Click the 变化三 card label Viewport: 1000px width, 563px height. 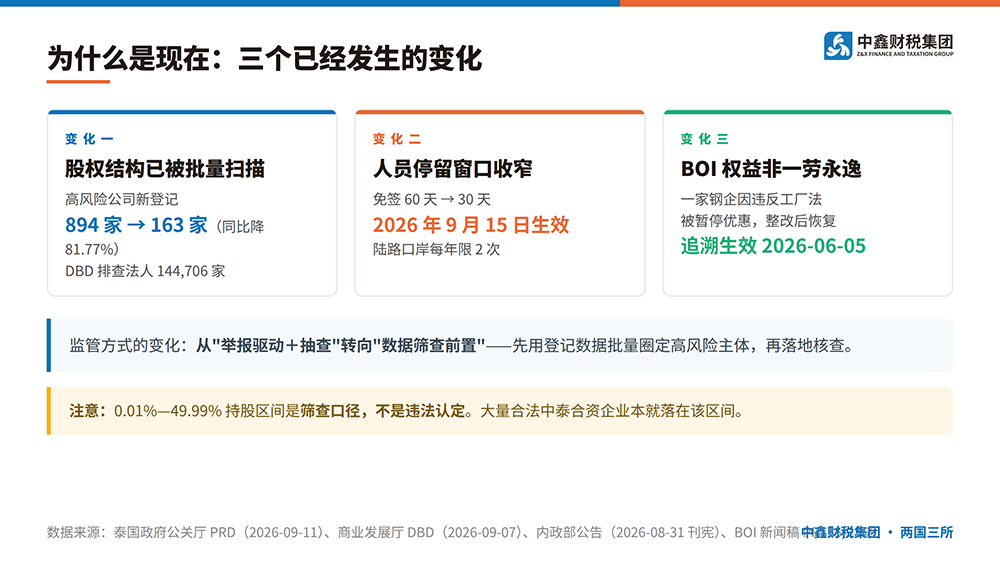(x=705, y=138)
